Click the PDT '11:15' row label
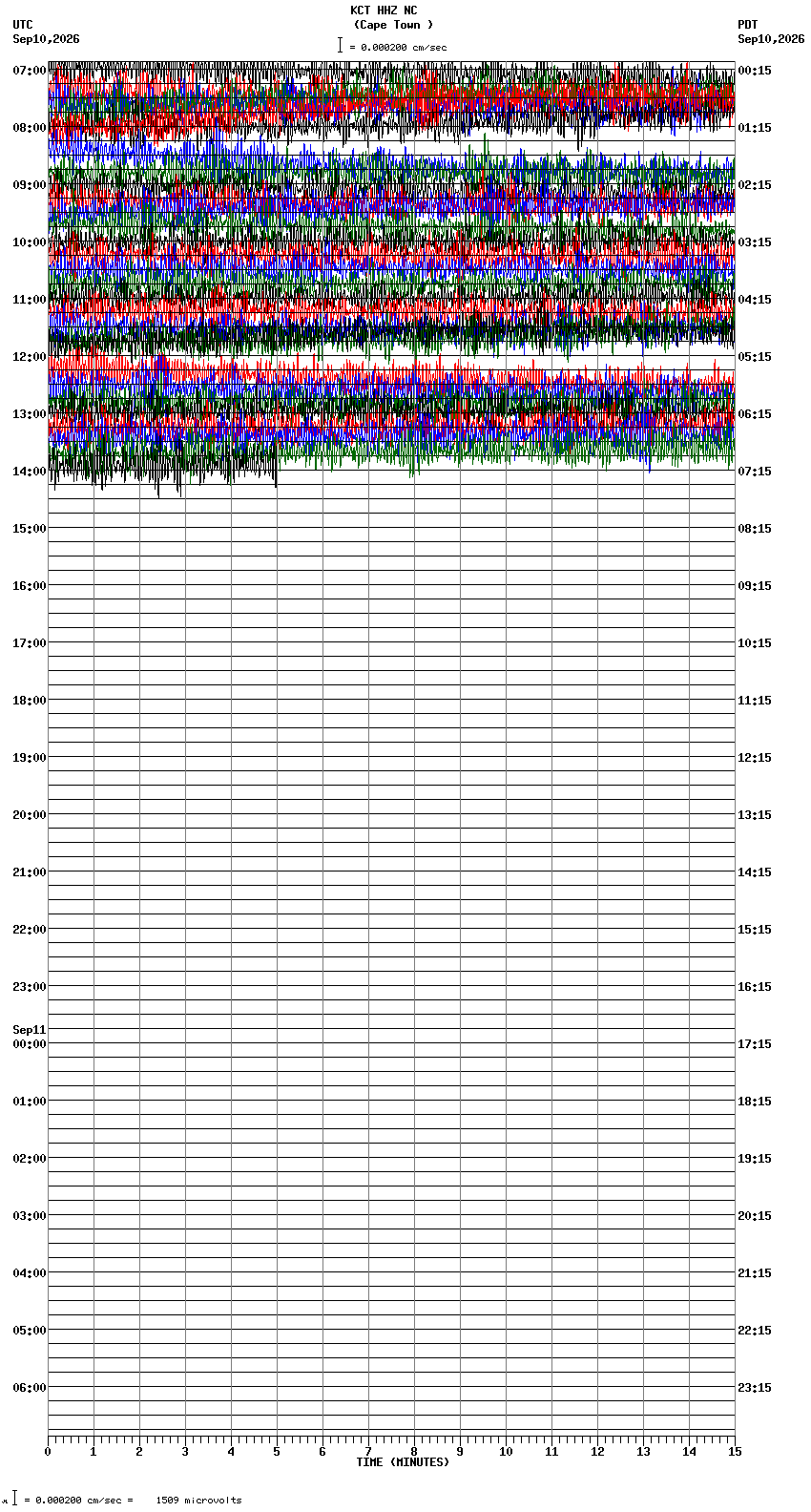The image size is (811, 1512). (x=755, y=701)
